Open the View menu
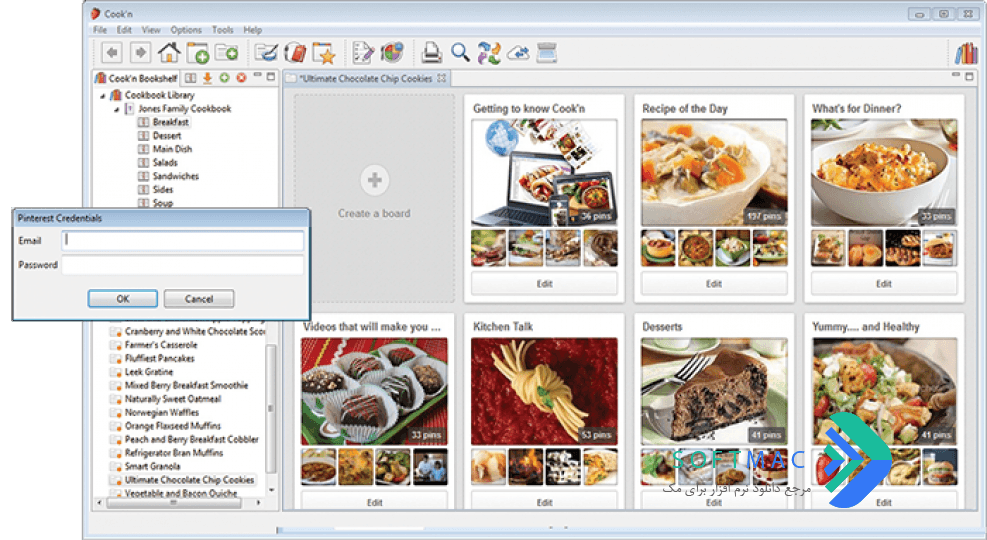The height and width of the screenshot is (540, 987). coord(151,30)
